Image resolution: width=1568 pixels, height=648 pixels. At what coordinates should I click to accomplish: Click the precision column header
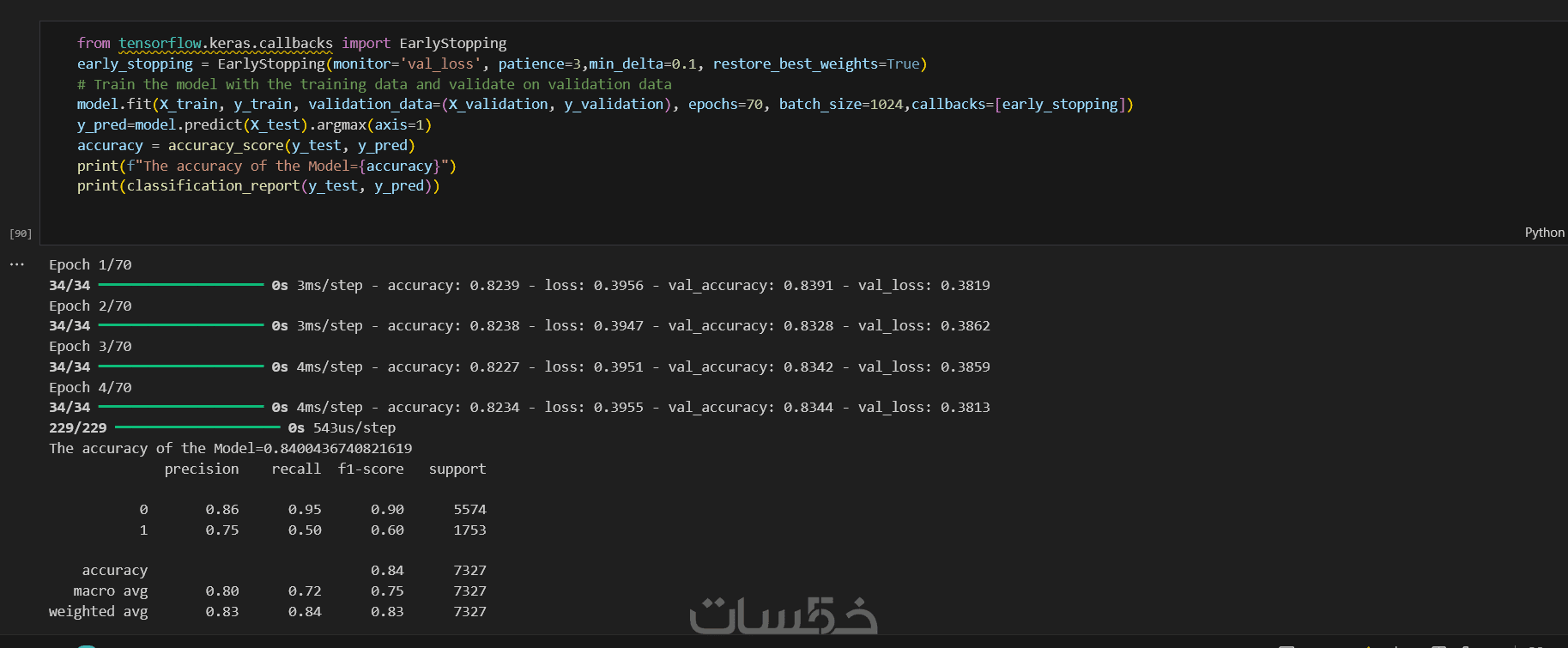202,469
